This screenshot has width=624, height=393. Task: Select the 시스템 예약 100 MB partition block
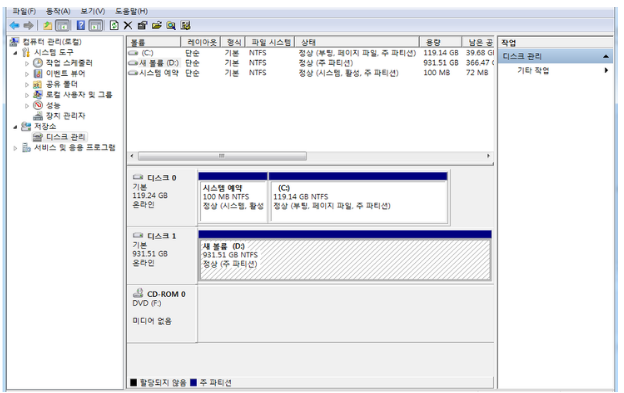point(233,197)
